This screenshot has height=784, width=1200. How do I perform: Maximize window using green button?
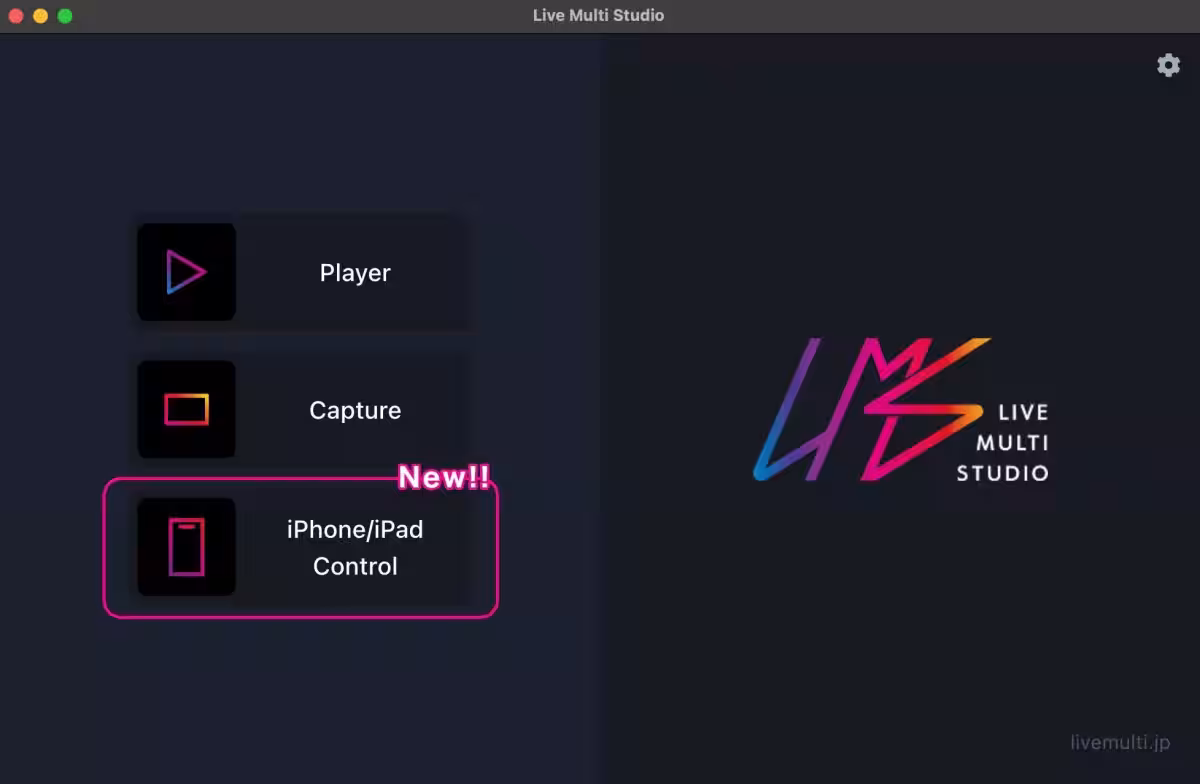(65, 16)
